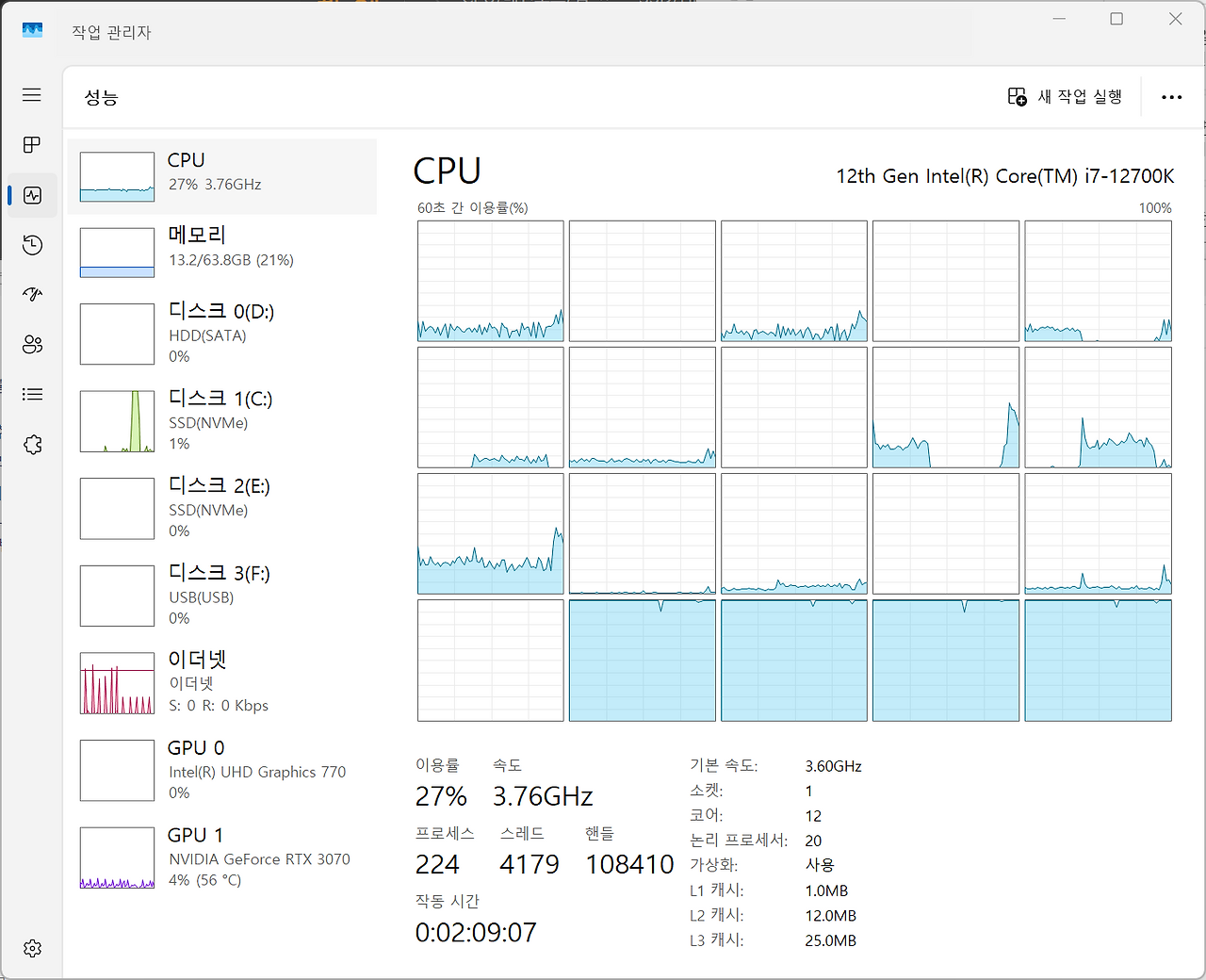Maximize the Task Manager window
Image resolution: width=1206 pixels, height=980 pixels.
[x=1116, y=19]
